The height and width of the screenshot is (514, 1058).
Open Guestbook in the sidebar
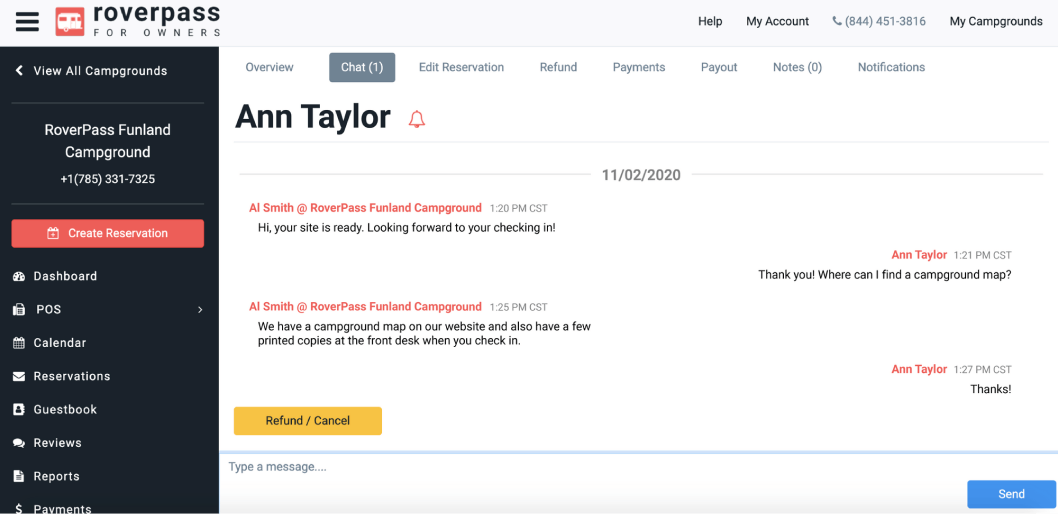(65, 409)
